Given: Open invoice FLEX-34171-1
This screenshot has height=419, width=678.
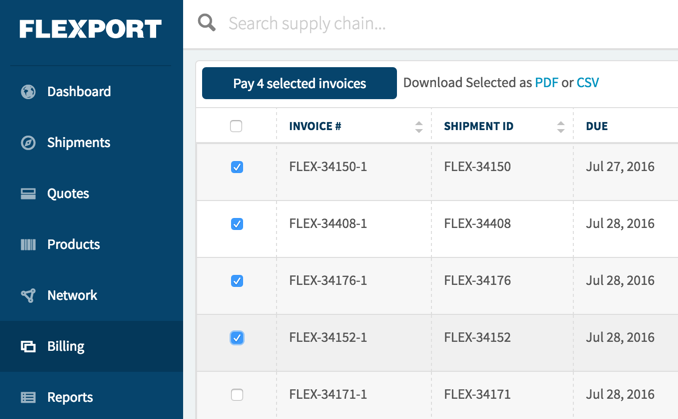Looking at the screenshot, I should (328, 394).
